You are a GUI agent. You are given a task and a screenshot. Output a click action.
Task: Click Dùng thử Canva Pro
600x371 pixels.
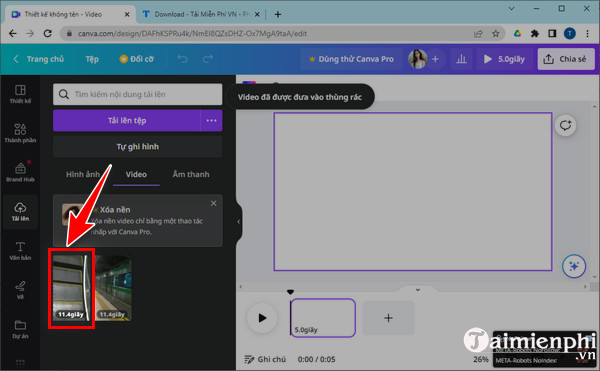pyautogui.click(x=351, y=59)
